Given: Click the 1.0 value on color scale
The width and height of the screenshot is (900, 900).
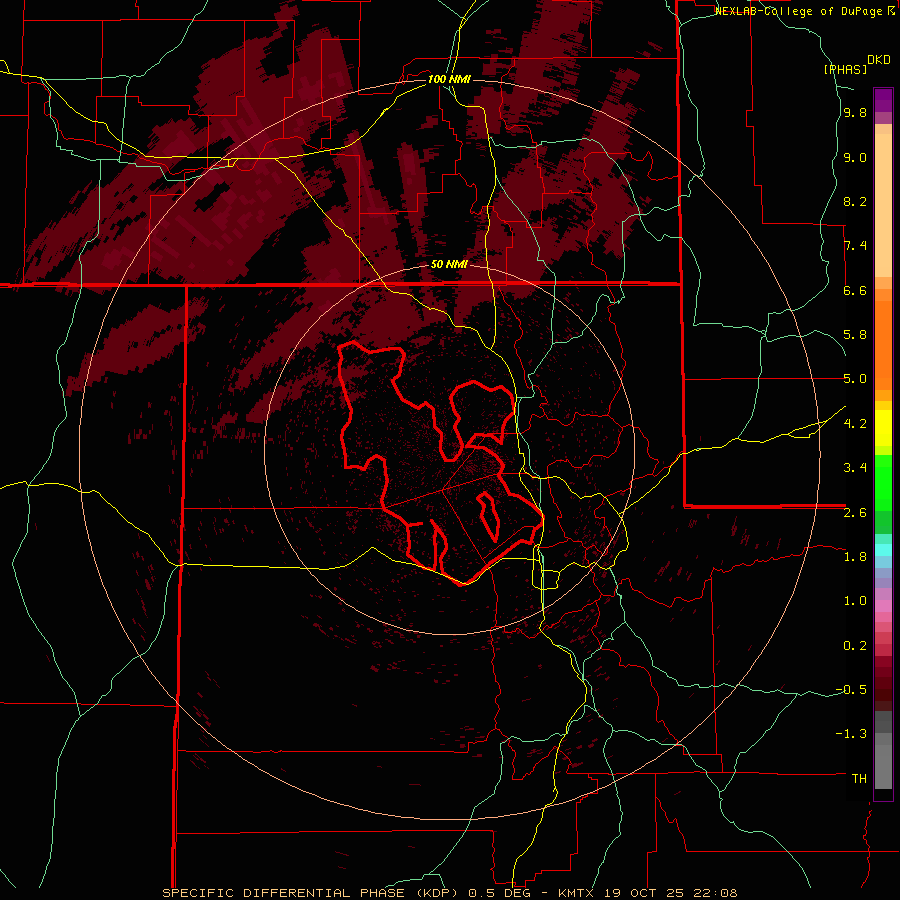Looking at the screenshot, I should [855, 601].
